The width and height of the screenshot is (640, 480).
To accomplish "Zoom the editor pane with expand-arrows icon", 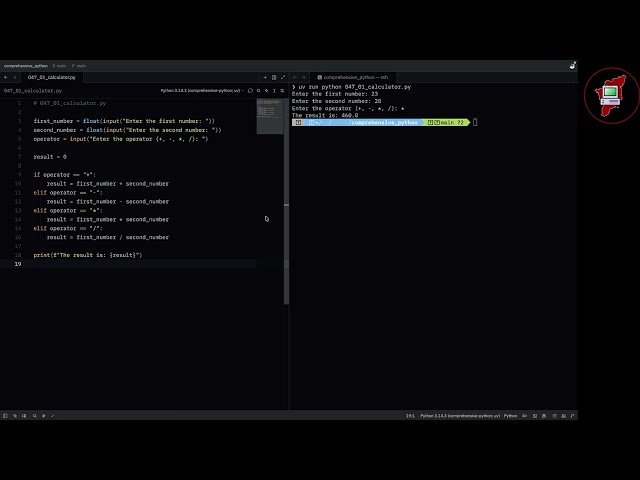I will (283, 77).
